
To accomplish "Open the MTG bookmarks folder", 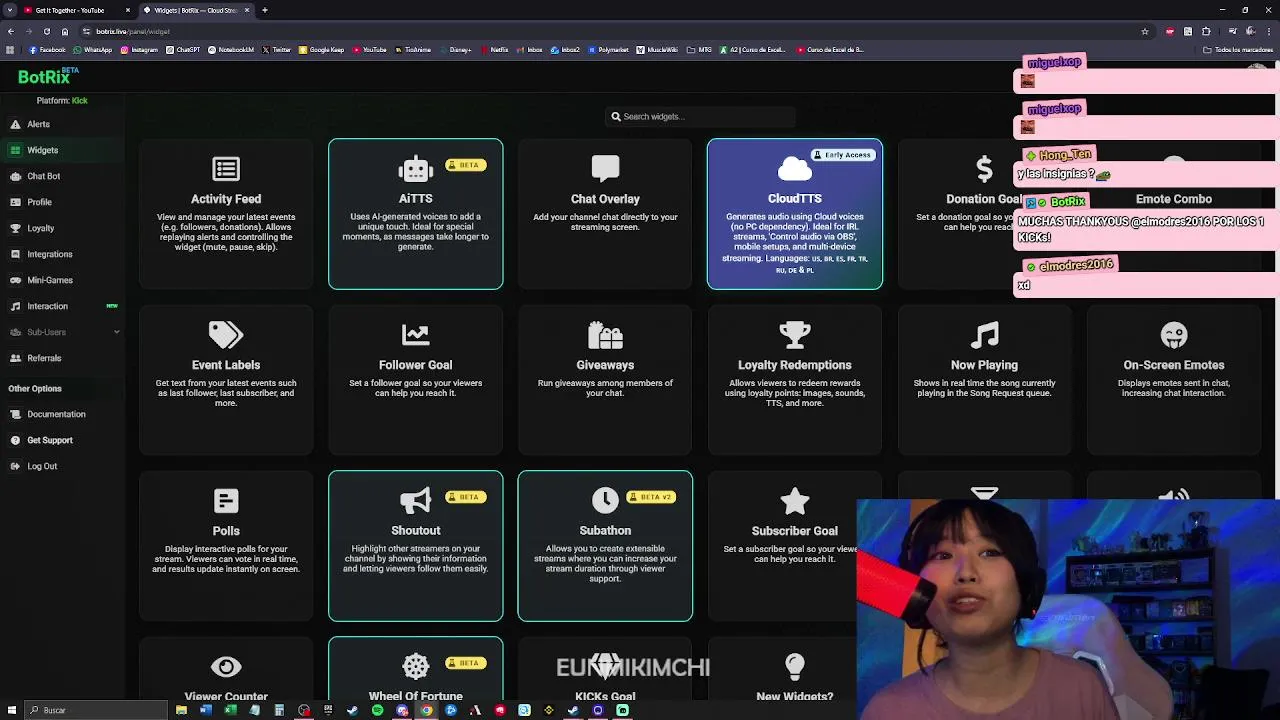I will (x=700, y=50).
